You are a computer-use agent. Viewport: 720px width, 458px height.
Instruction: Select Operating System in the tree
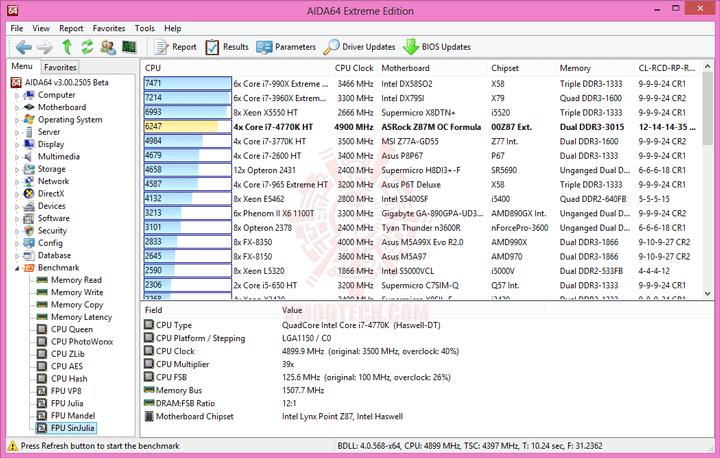[x=70, y=119]
